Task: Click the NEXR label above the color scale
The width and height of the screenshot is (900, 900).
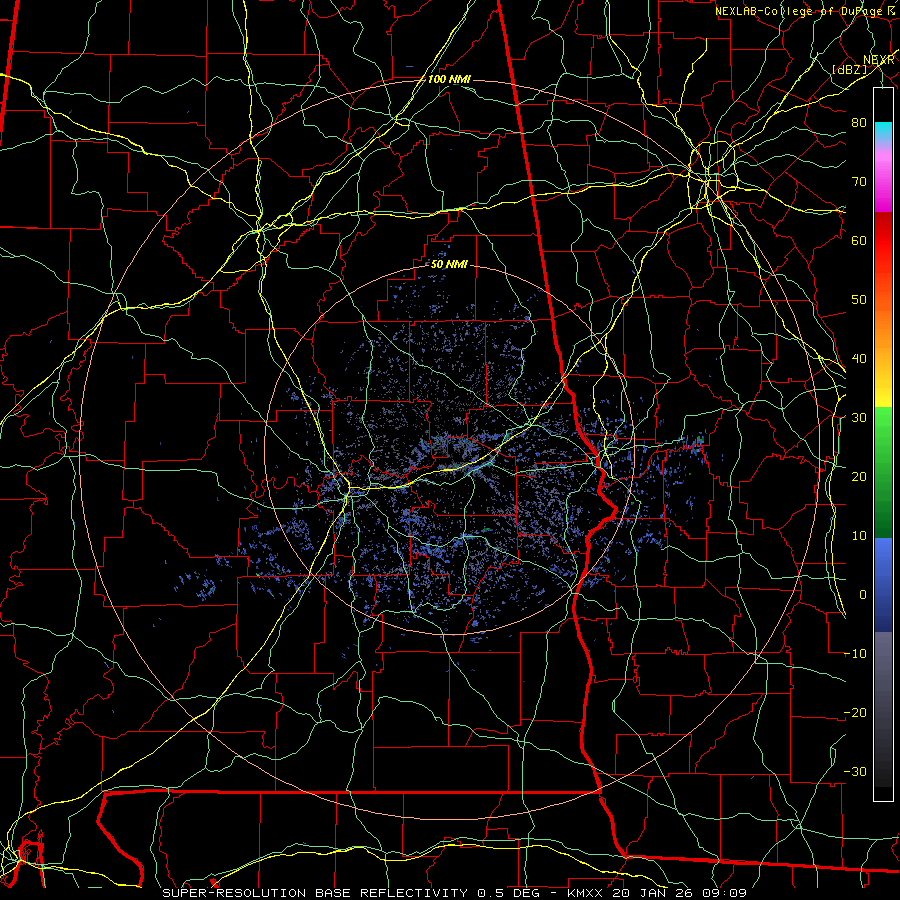Action: point(878,60)
